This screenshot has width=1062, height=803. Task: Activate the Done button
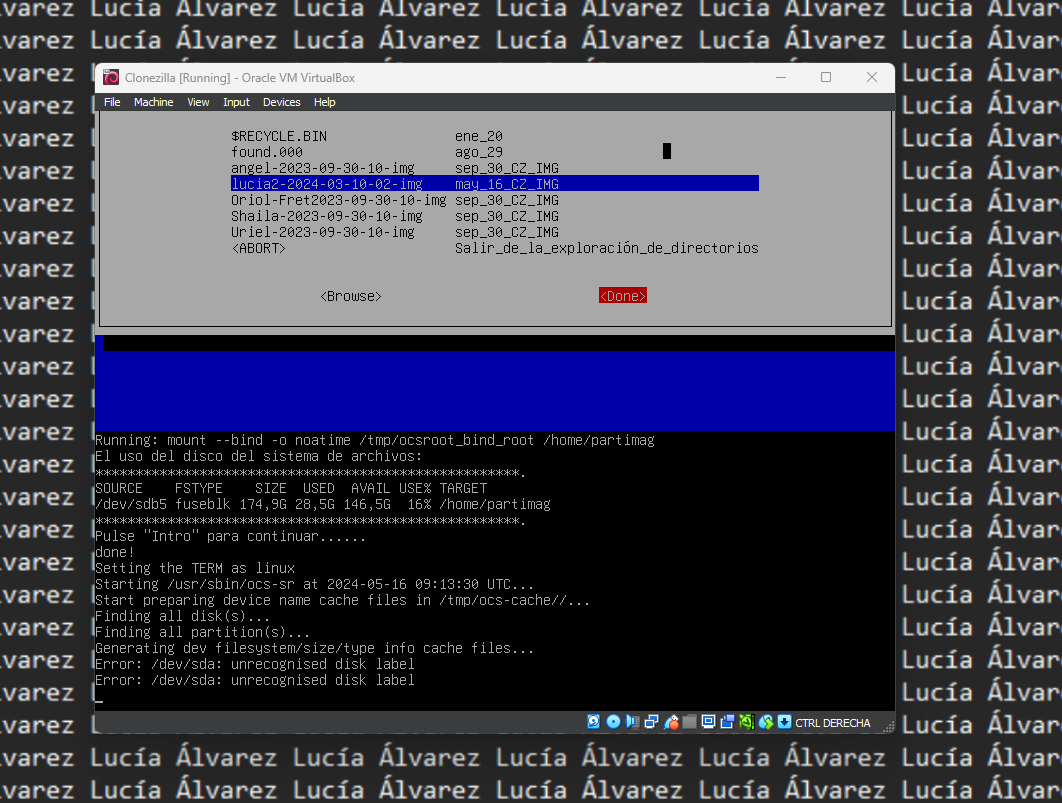(x=622, y=295)
